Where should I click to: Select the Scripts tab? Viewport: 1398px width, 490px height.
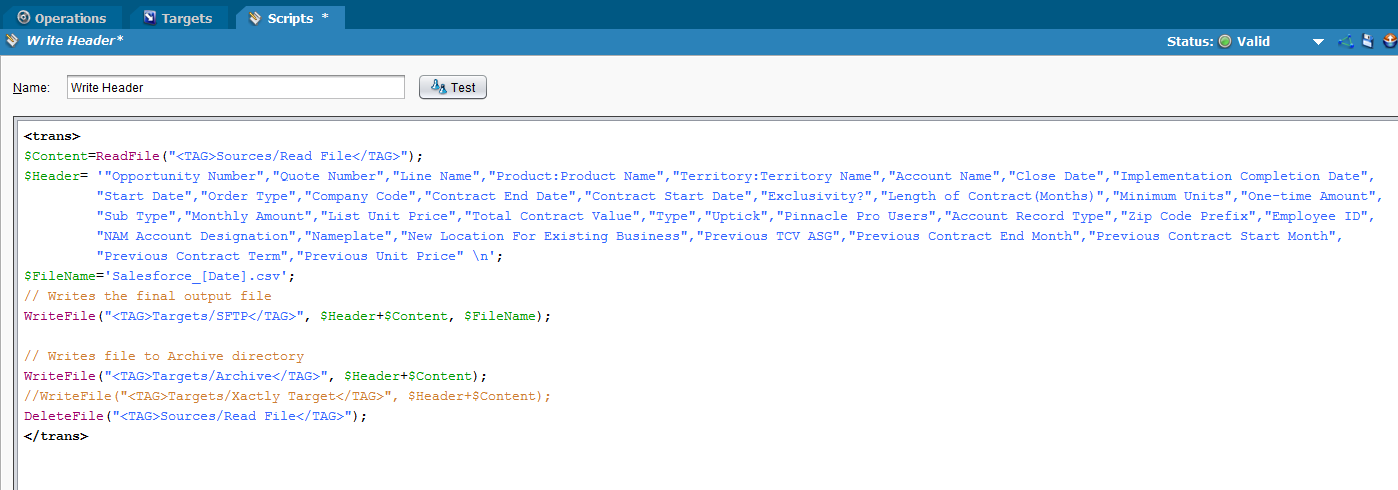click(290, 18)
